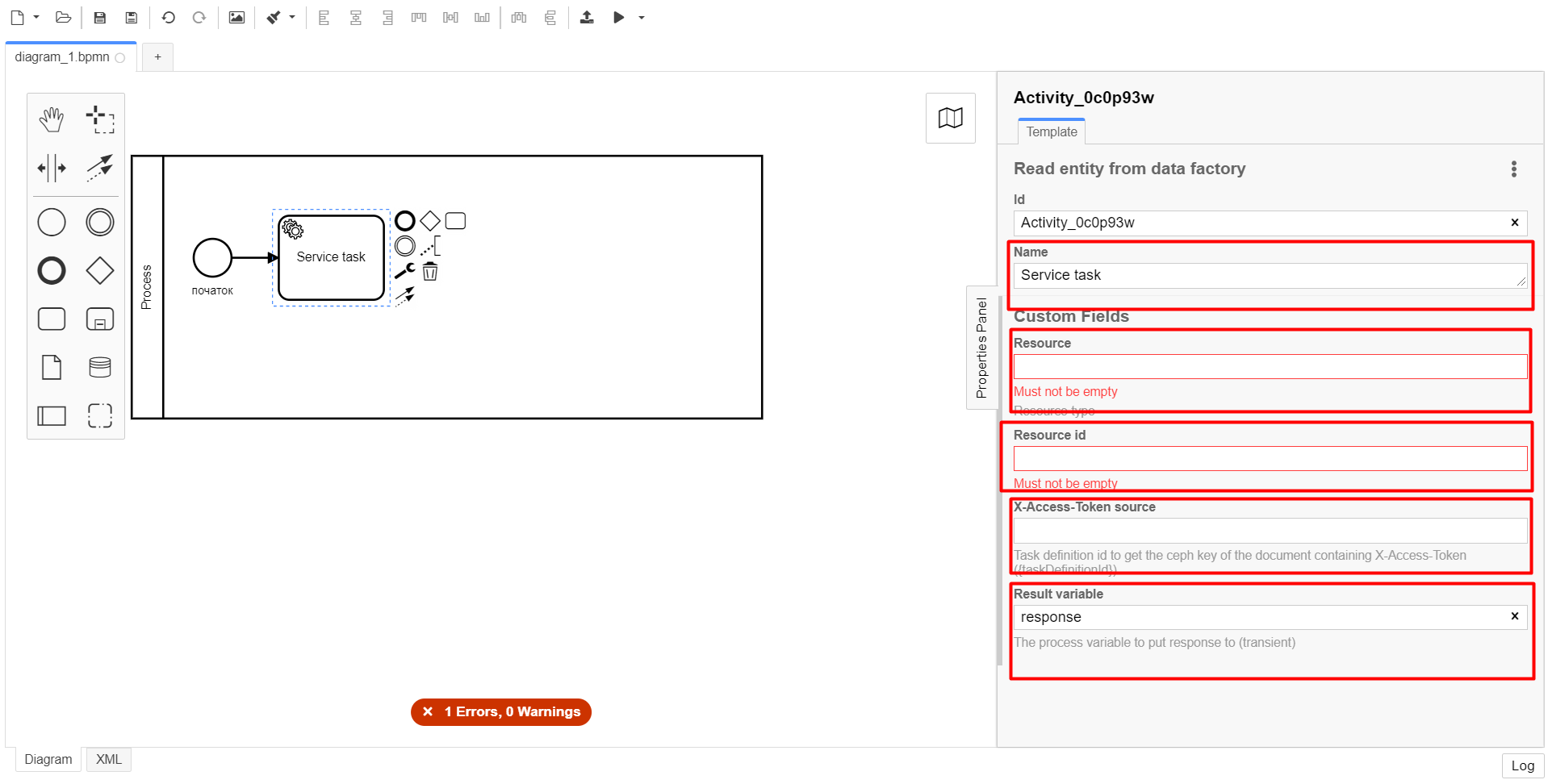Delete the Service task with the trash icon

(x=430, y=271)
